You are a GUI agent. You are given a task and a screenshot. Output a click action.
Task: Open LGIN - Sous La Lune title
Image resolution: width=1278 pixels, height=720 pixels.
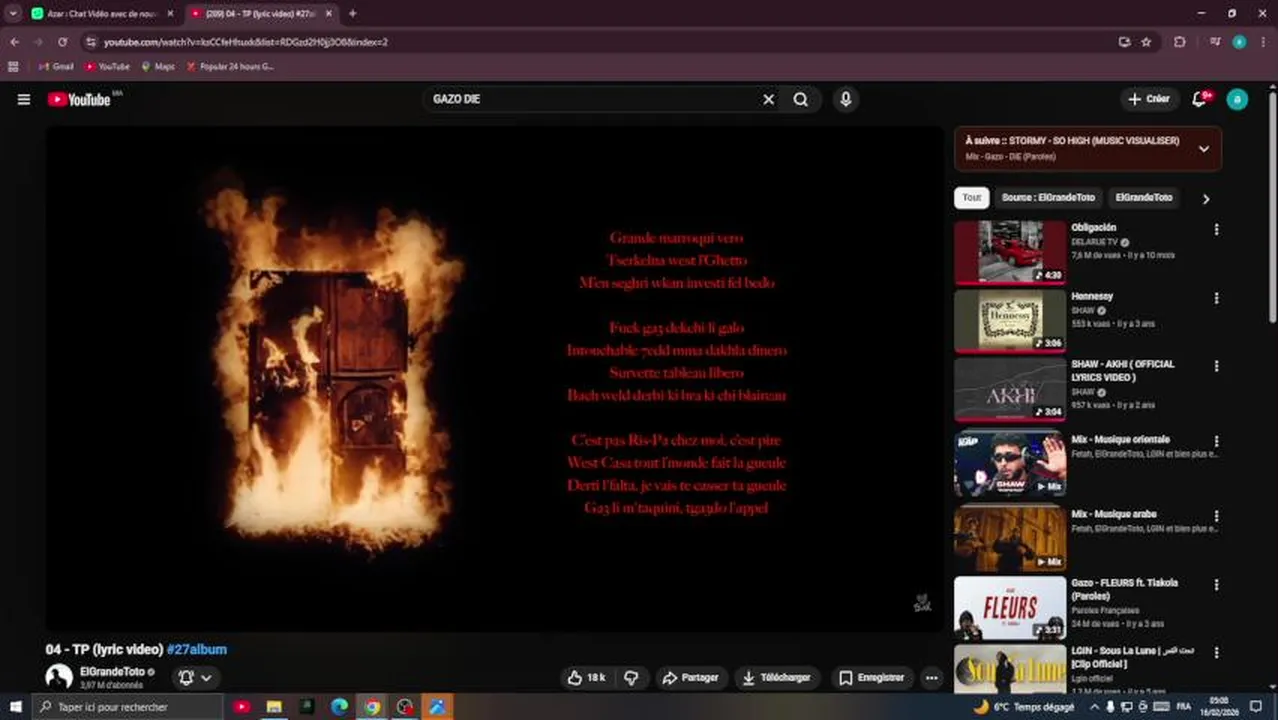1132,657
